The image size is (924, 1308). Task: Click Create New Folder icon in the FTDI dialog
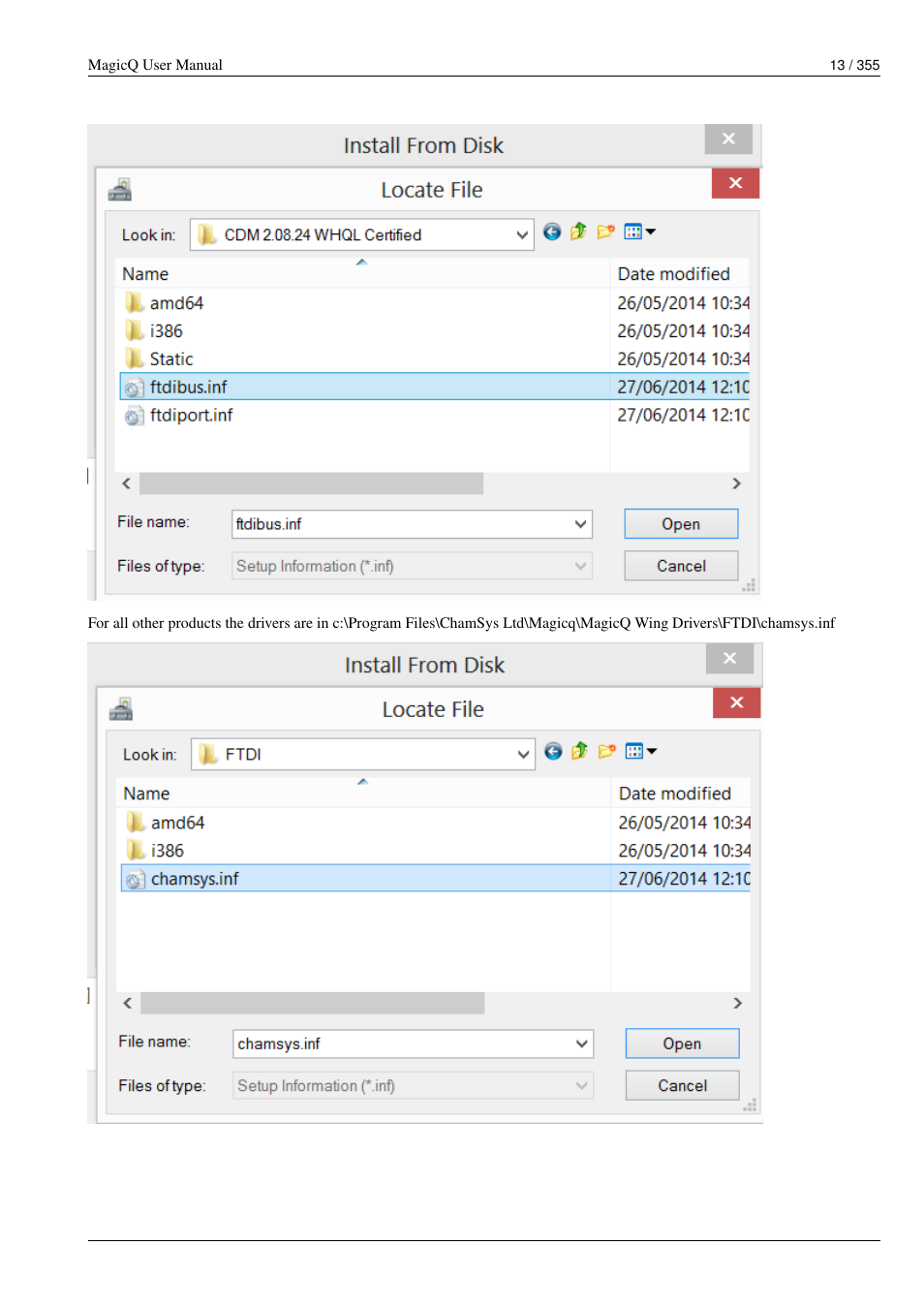tap(607, 752)
